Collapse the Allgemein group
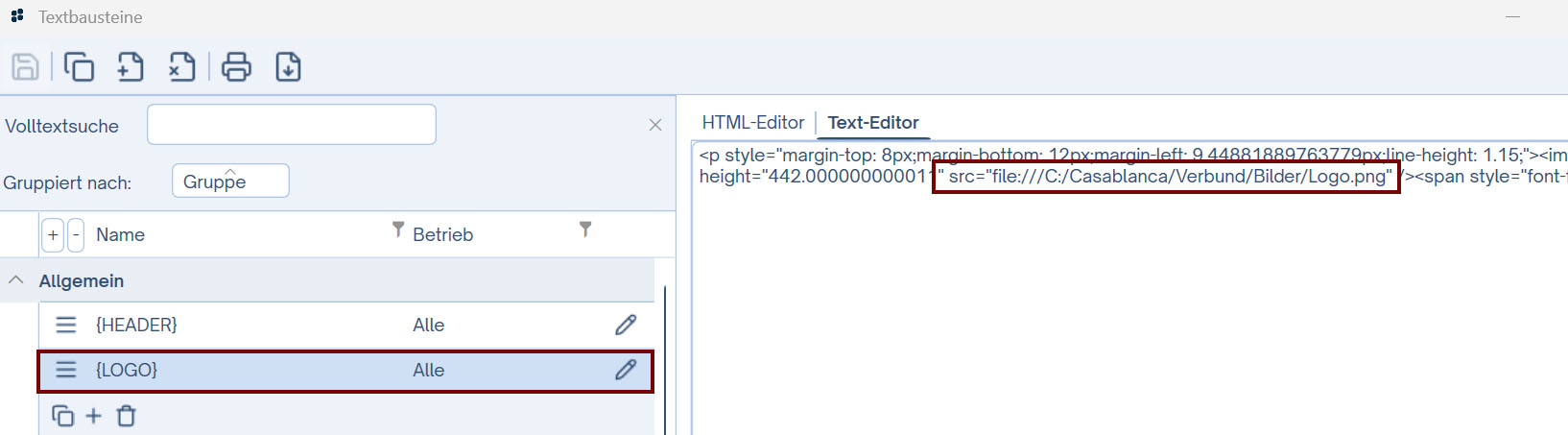The height and width of the screenshot is (435, 1568). pos(16,280)
